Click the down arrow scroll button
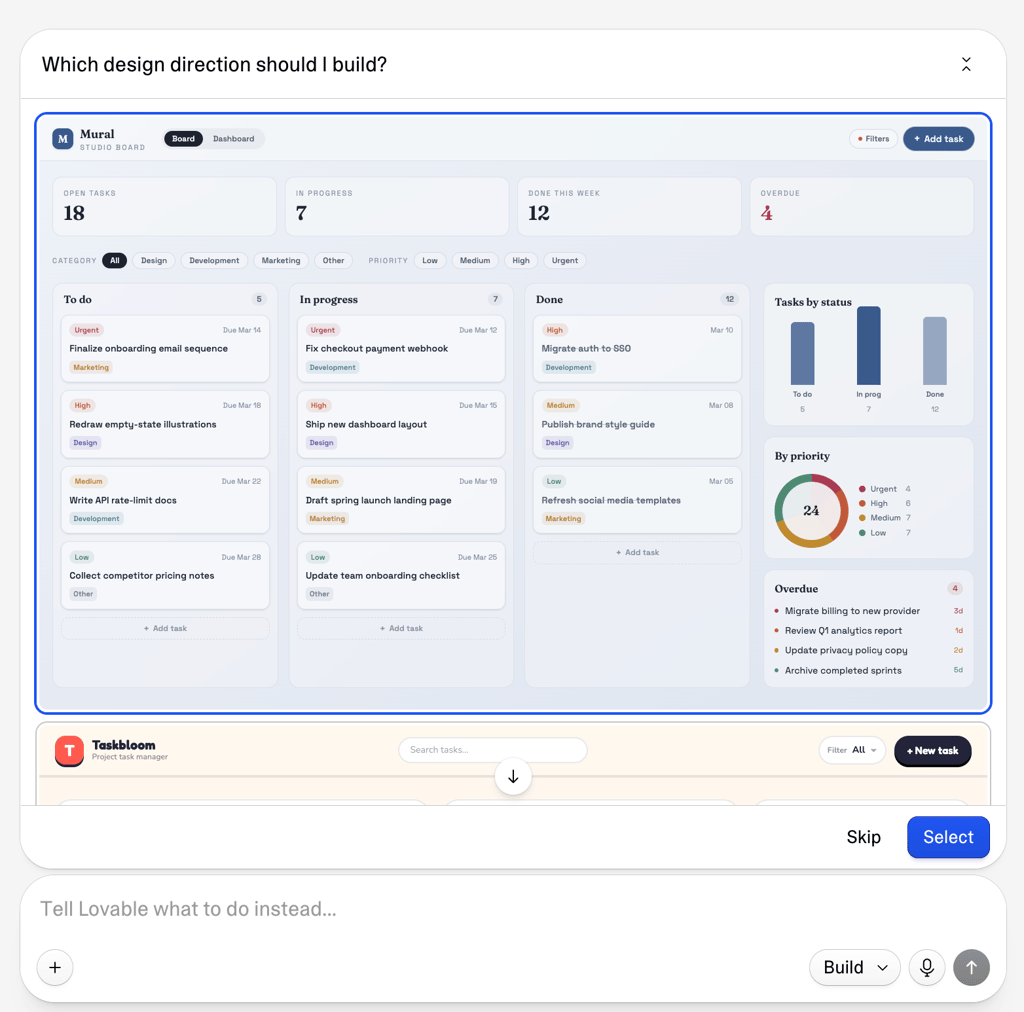This screenshot has width=1024, height=1012. point(513,777)
